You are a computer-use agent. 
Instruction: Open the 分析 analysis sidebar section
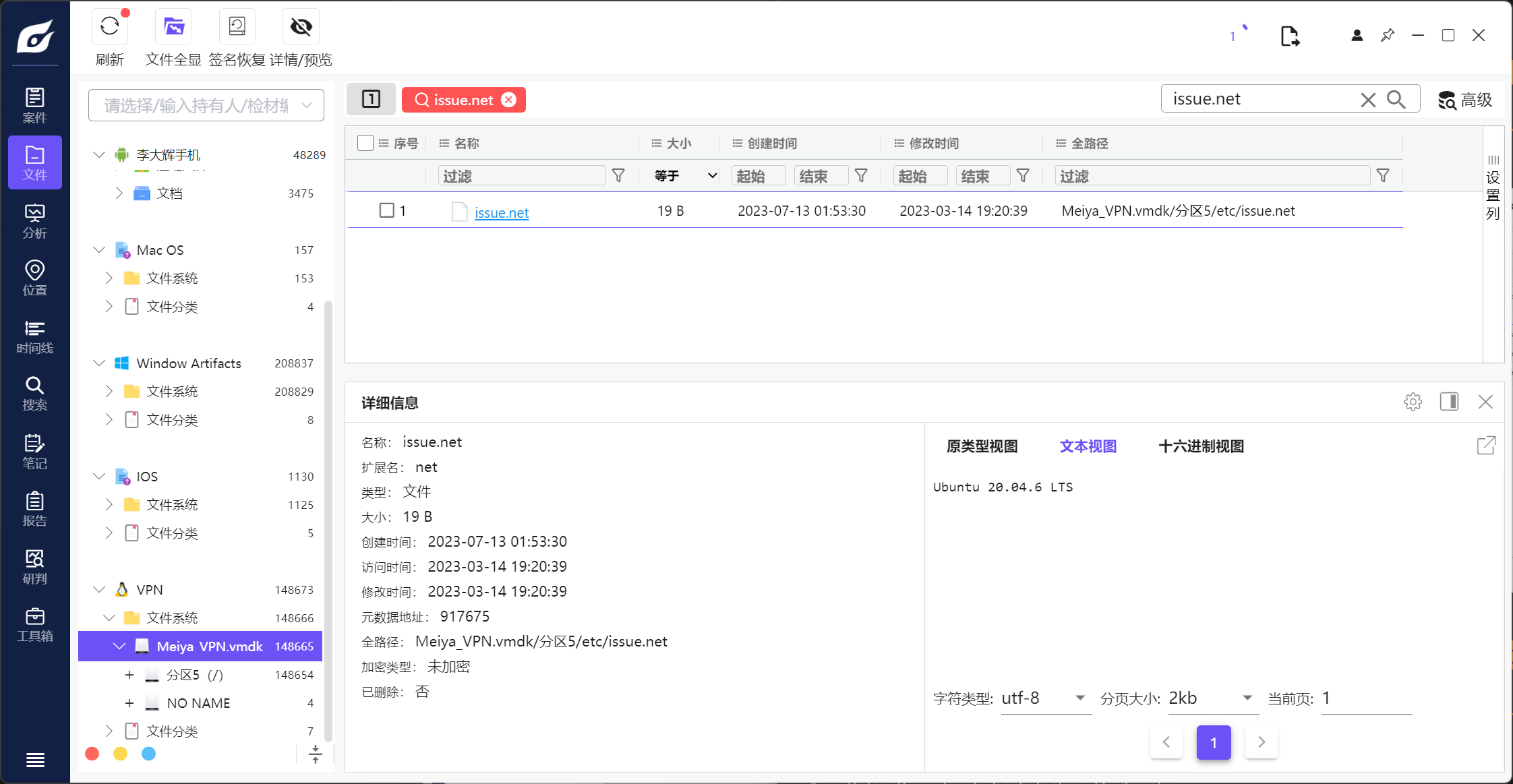34,221
